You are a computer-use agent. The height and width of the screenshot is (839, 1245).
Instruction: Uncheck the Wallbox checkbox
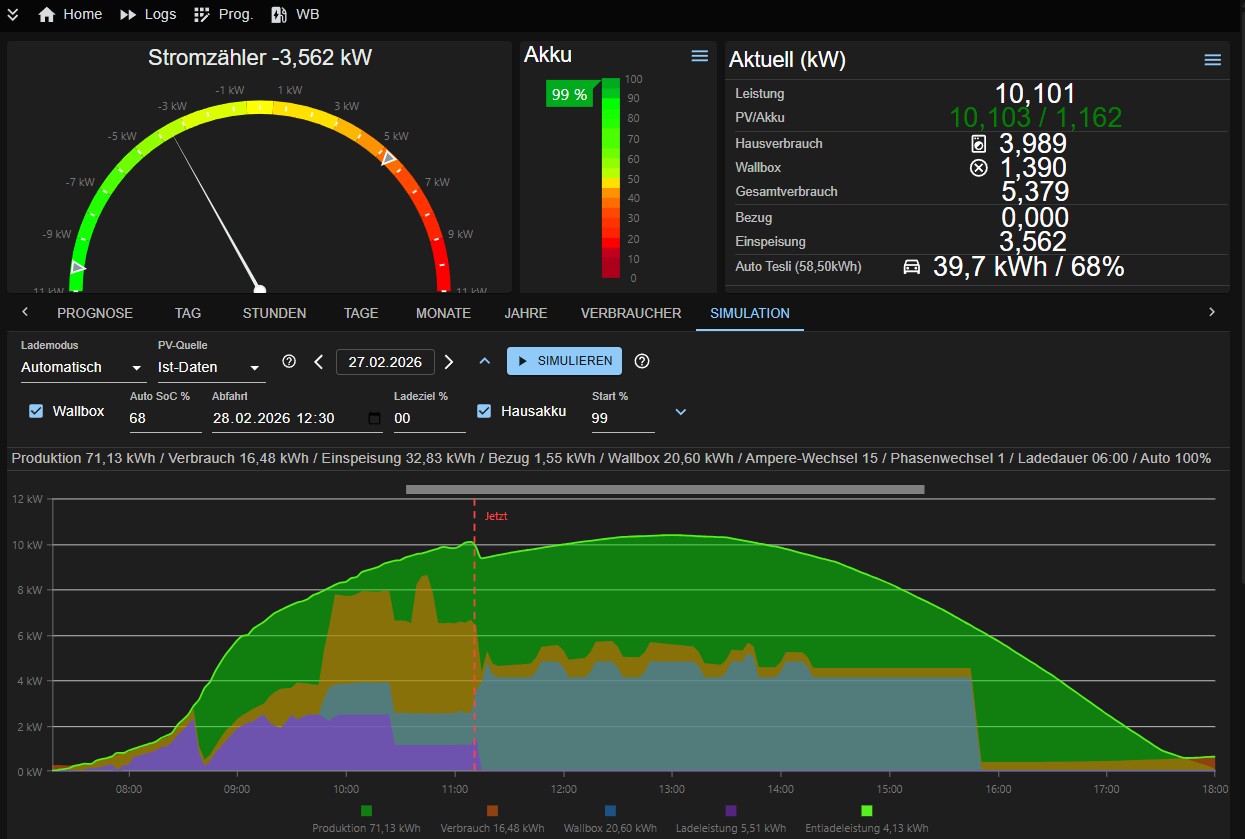pos(36,411)
